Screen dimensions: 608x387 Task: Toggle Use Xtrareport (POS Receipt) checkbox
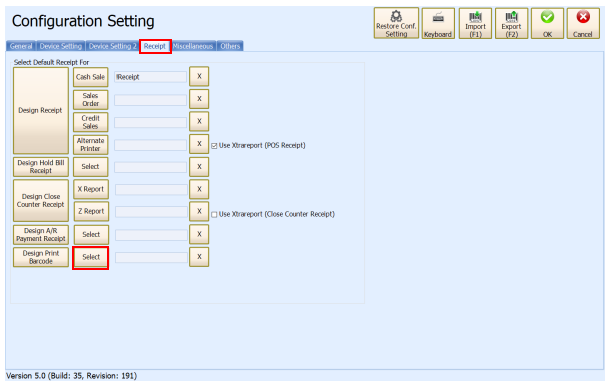click(x=214, y=146)
